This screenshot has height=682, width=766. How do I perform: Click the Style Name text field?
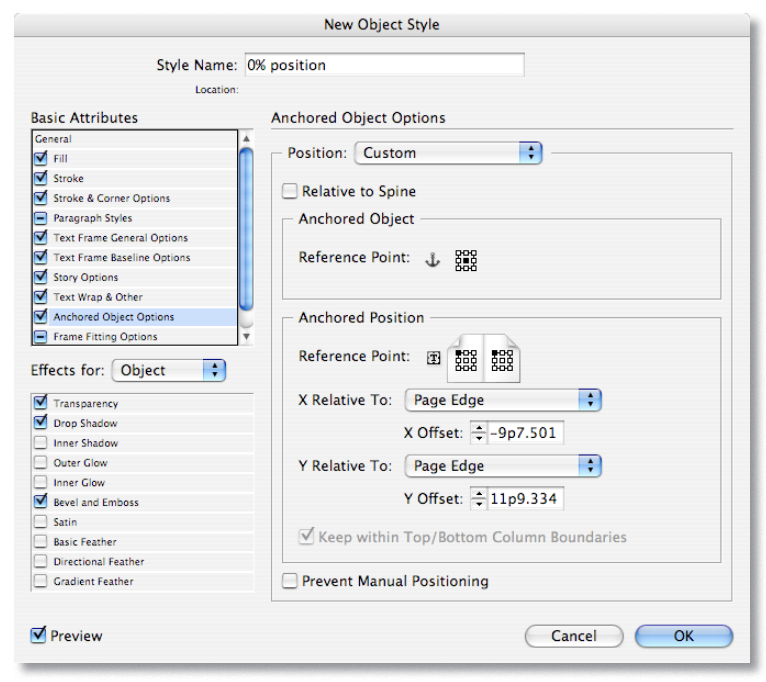383,65
